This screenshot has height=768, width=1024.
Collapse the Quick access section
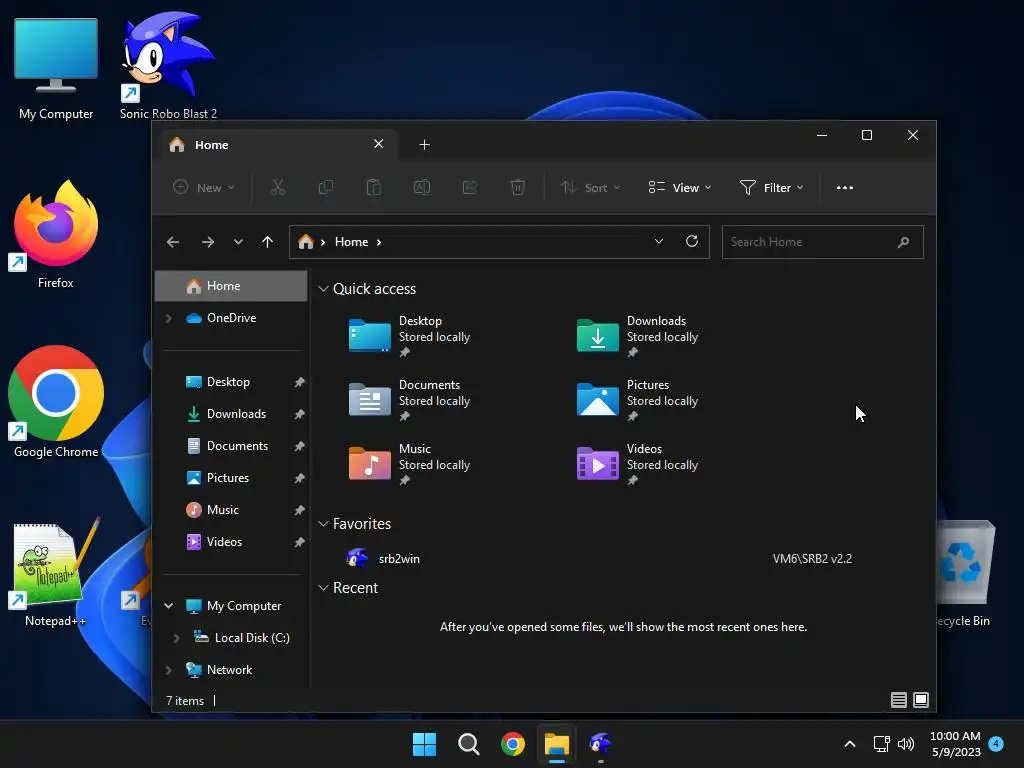tap(323, 289)
